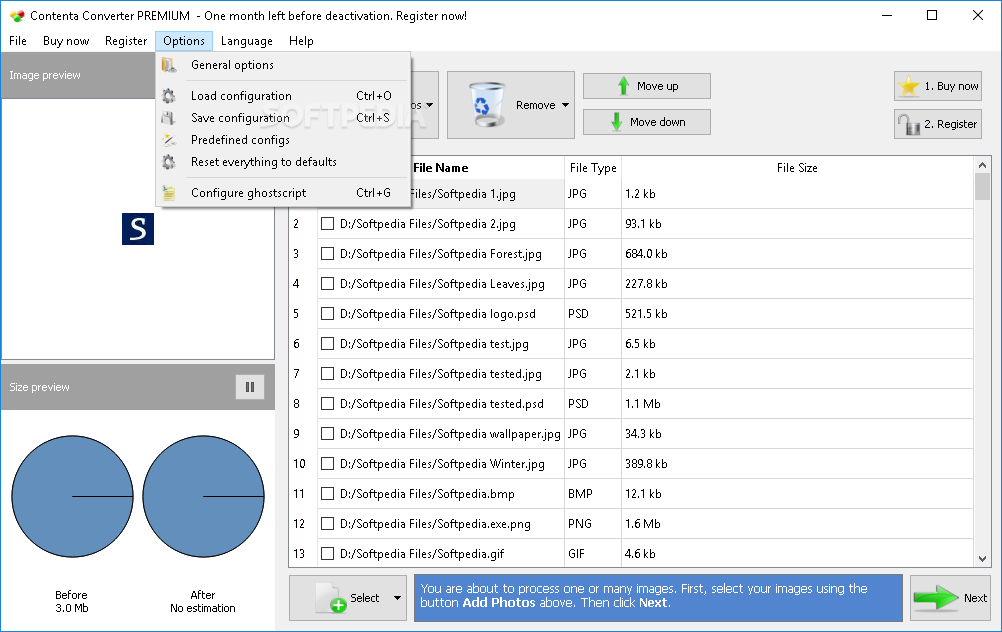Select the Softpedia Winter.jpg checkbox
Viewport: 1002px width, 632px height.
pos(327,464)
